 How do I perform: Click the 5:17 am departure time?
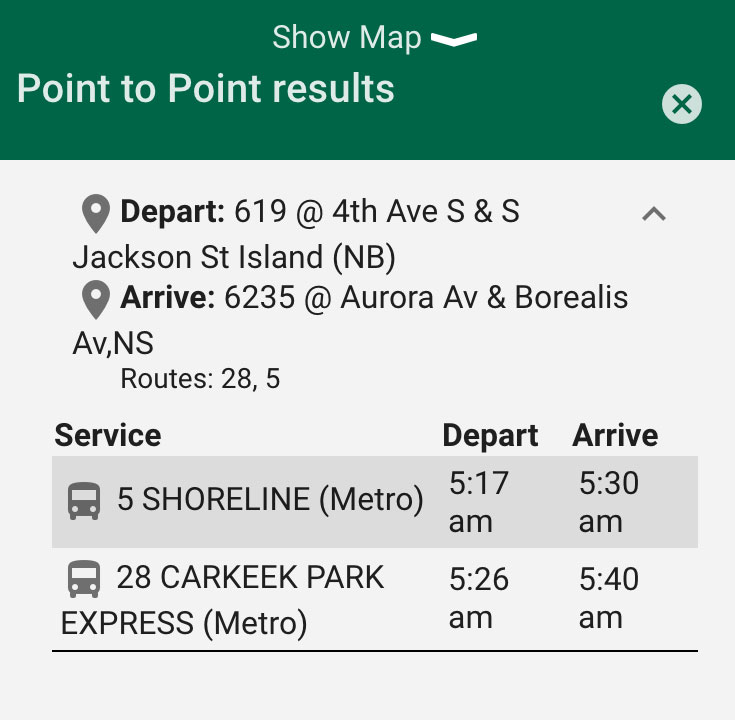pos(479,502)
